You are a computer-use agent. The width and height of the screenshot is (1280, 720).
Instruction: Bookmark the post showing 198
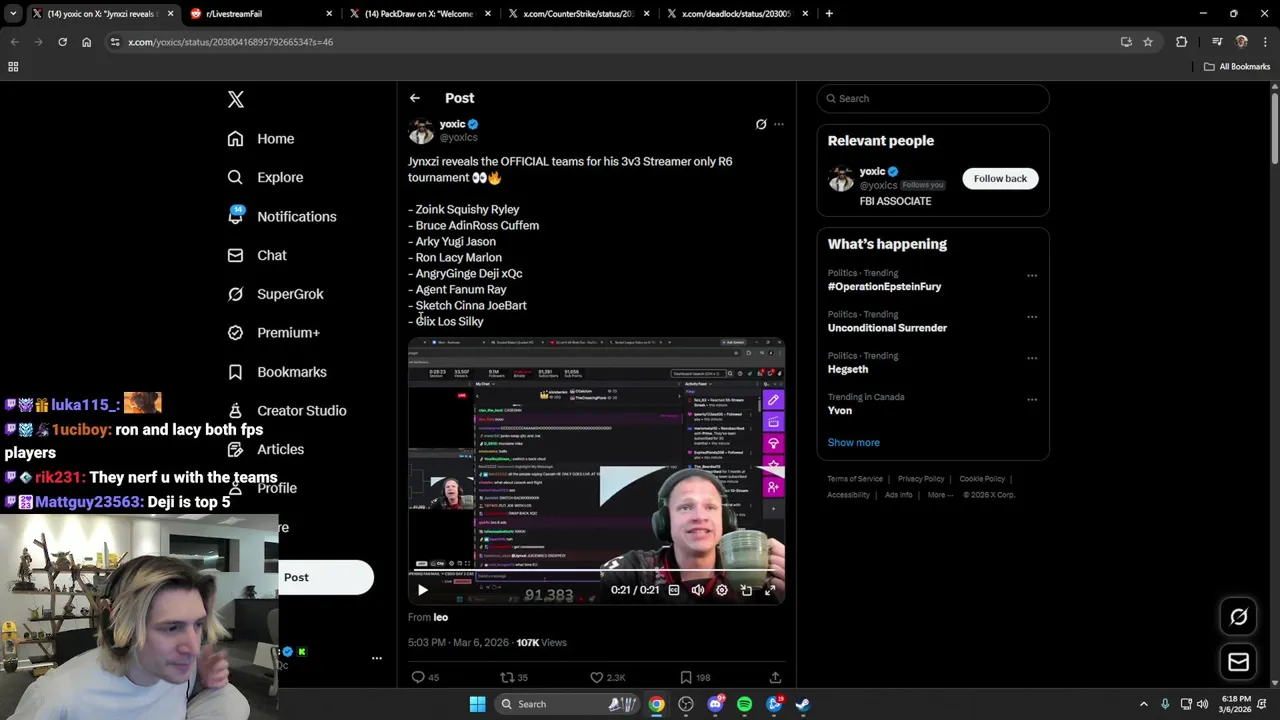[x=695, y=677]
